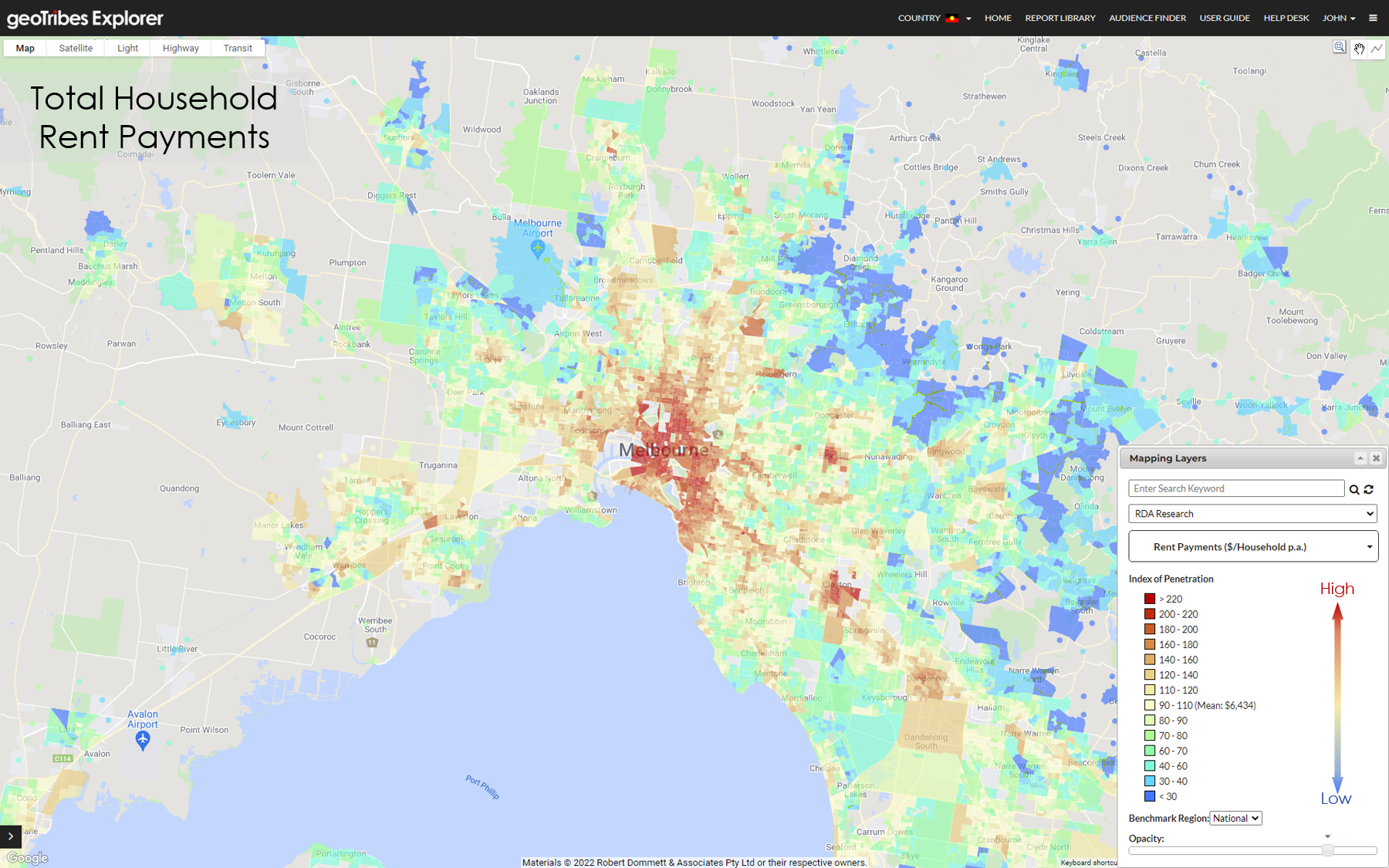Expand the Rent Payments variable selector

point(1252,546)
